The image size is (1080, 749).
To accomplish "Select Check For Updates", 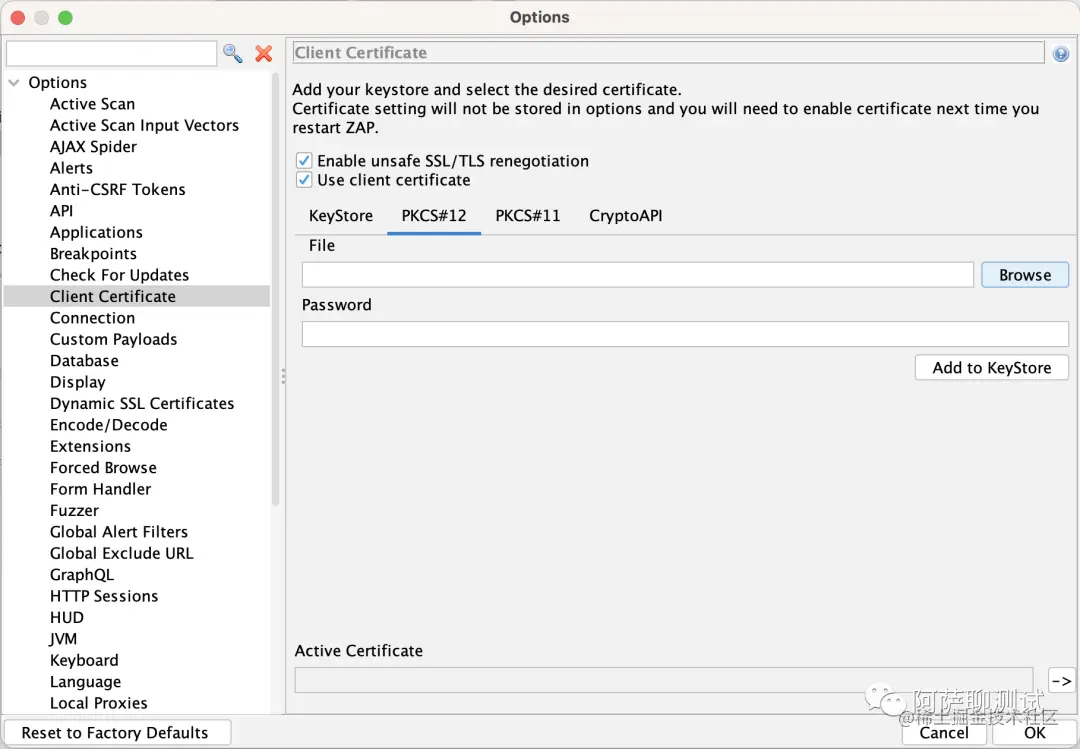I will click(119, 275).
